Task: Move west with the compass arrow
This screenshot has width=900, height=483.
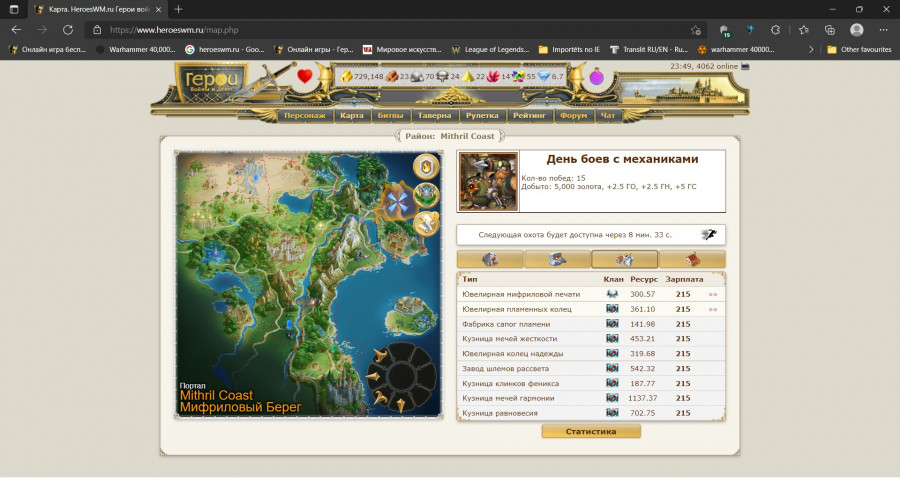Action: pos(373,377)
